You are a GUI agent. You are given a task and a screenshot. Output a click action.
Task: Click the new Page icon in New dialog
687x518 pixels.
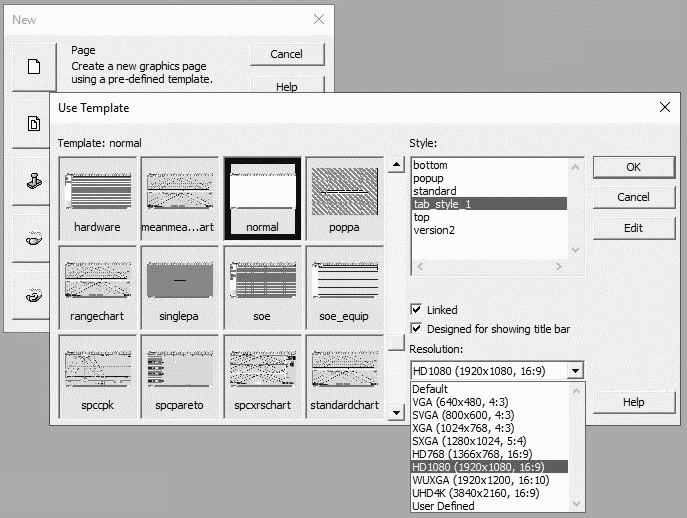click(34, 67)
